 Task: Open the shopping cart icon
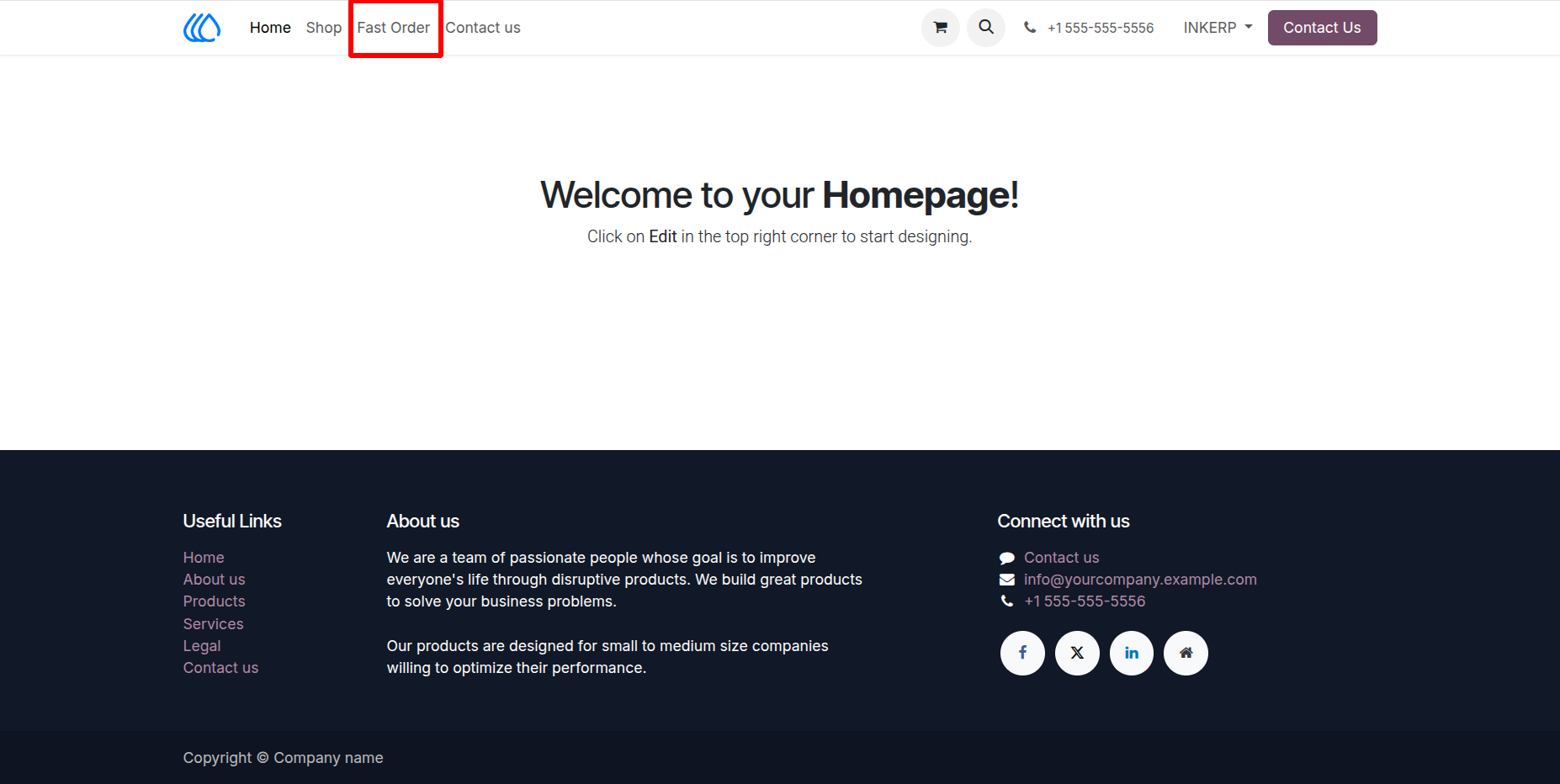coord(941,28)
